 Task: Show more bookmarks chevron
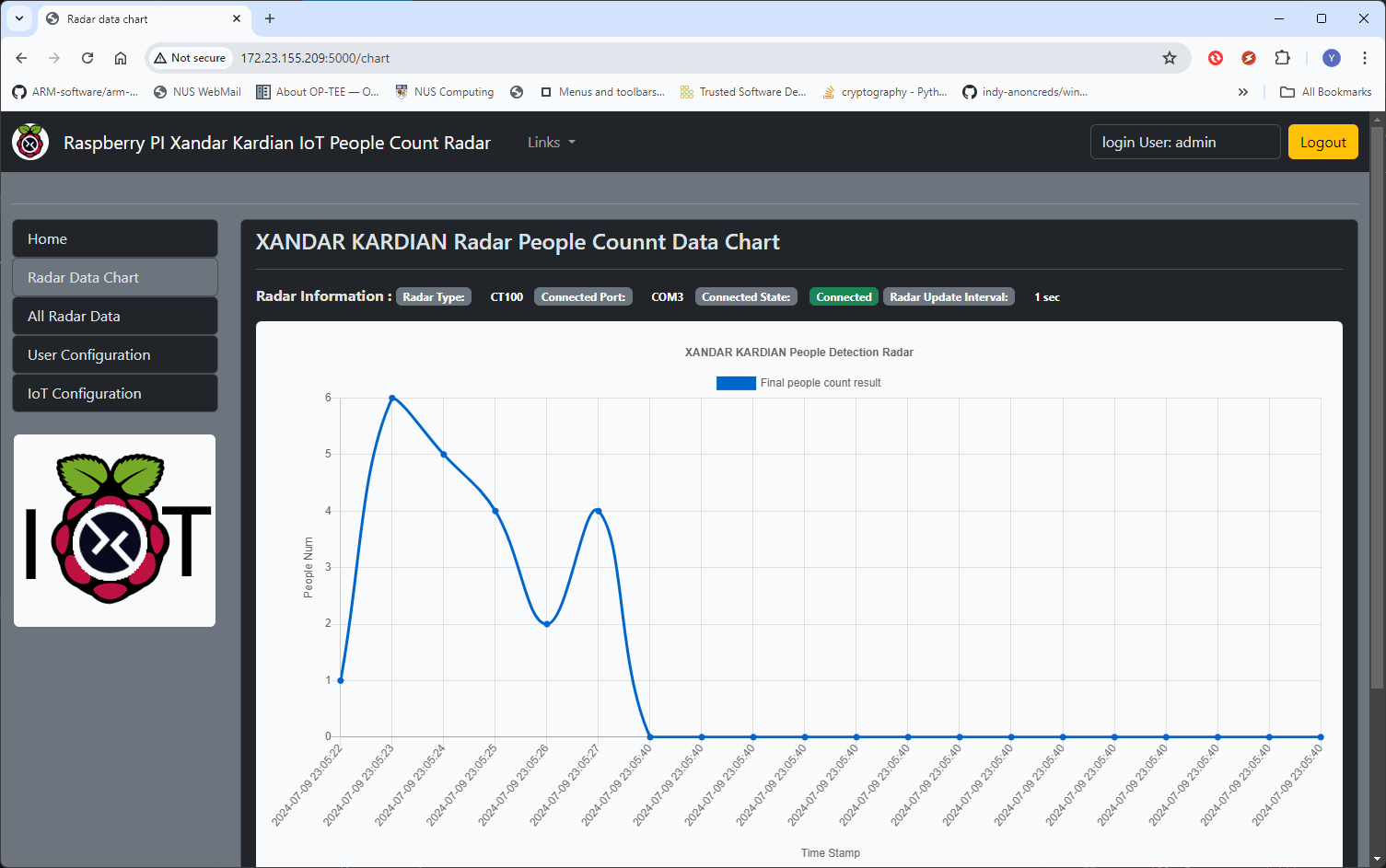point(1243,92)
